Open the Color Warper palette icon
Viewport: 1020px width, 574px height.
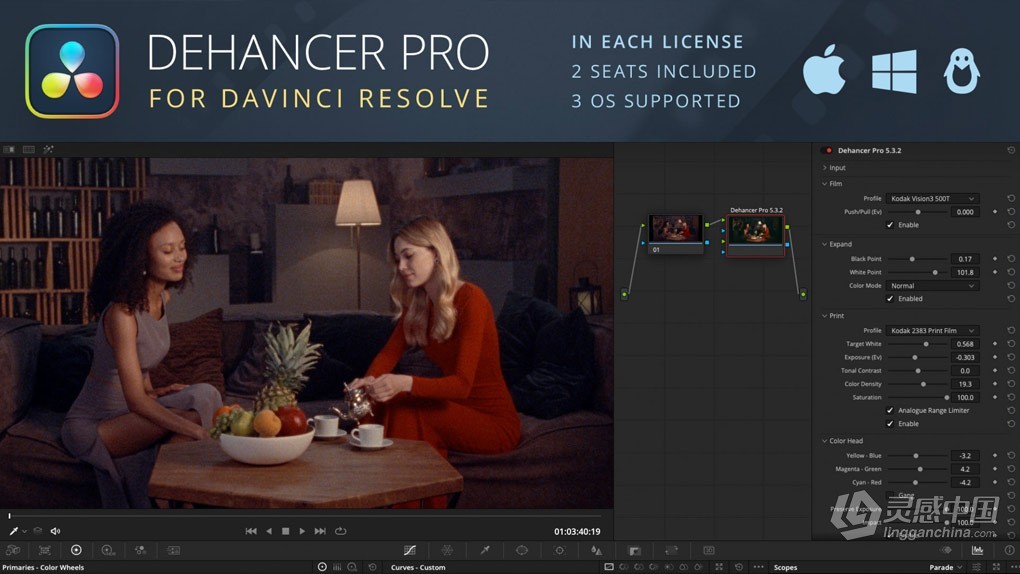448,551
